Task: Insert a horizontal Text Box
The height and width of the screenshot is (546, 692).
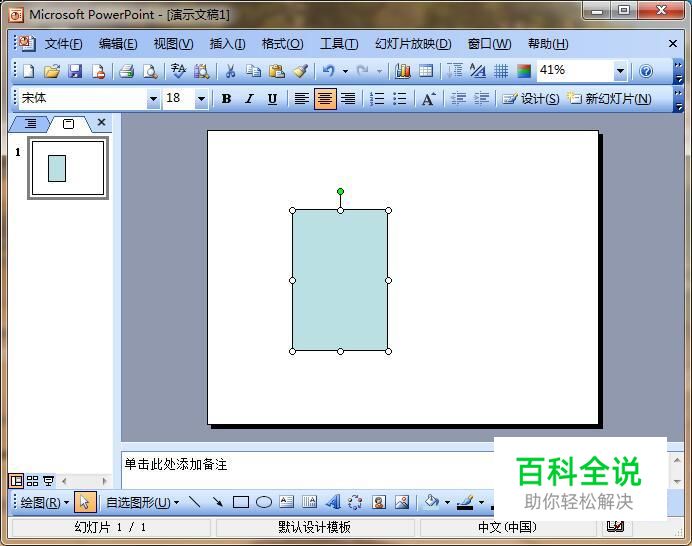Action: 286,502
